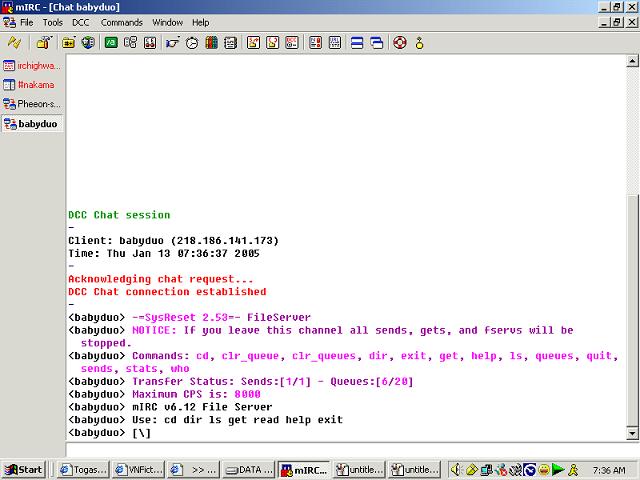
Task: Open the Remote scripts toolbar icon
Action: coord(150,42)
